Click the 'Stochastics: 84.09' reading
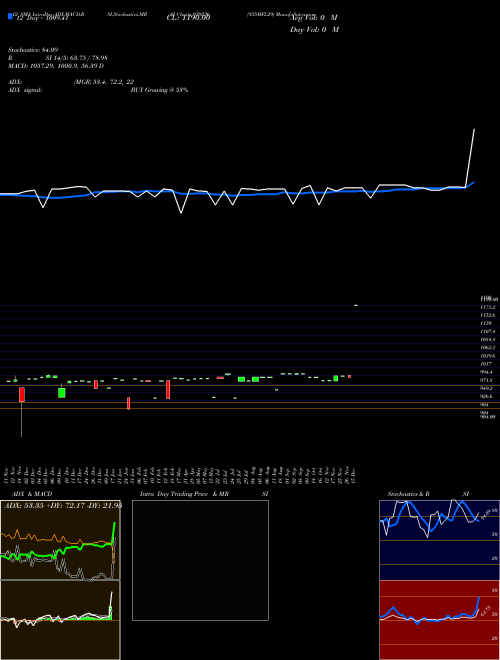 tap(33, 50)
